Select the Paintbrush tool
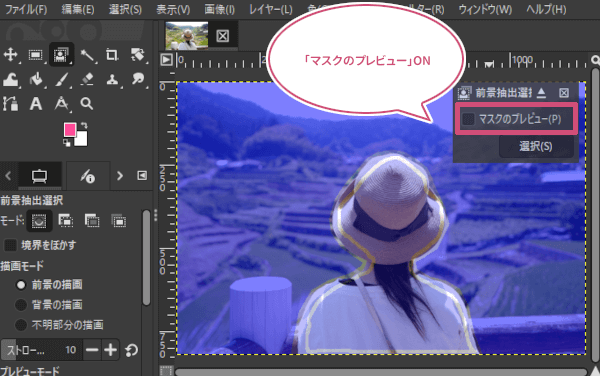The image size is (600, 376). (61, 80)
